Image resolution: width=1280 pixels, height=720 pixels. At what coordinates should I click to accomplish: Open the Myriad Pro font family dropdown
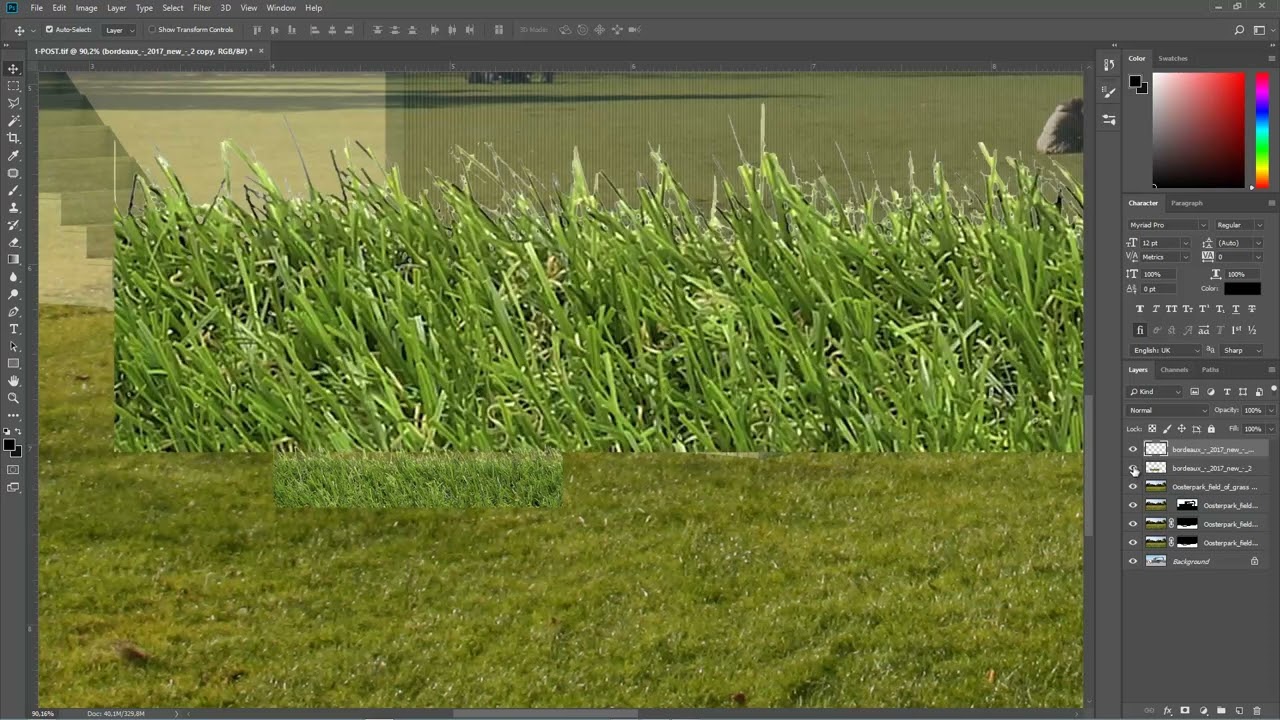click(1167, 225)
